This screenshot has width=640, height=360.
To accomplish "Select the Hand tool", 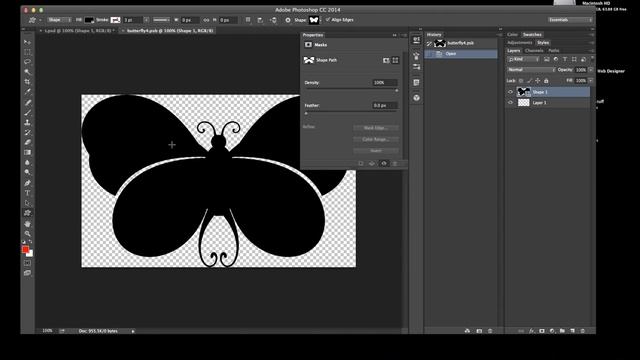I will tap(27, 224).
